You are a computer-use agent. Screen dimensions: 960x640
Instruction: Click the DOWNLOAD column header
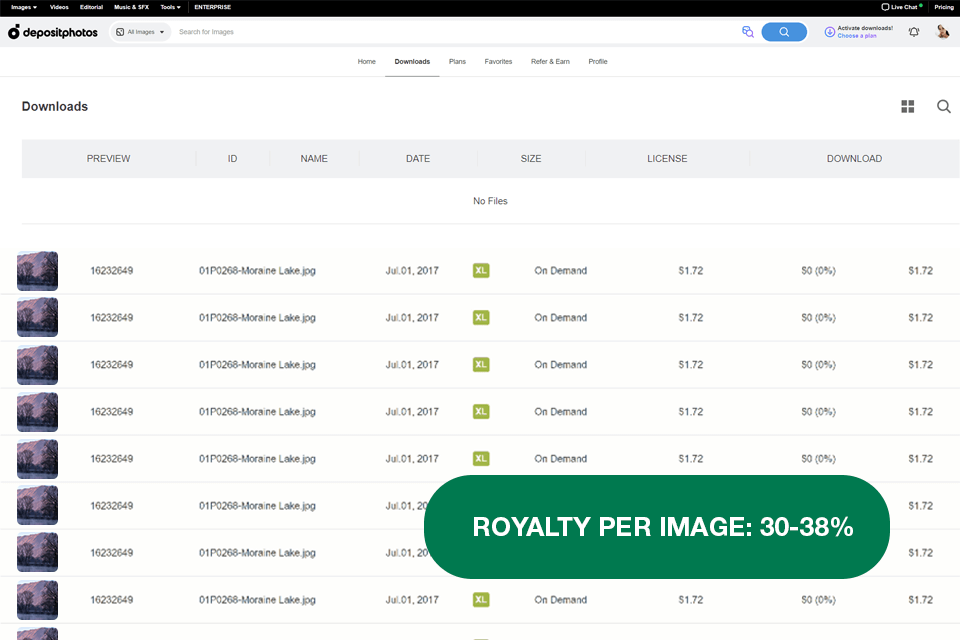pos(854,159)
